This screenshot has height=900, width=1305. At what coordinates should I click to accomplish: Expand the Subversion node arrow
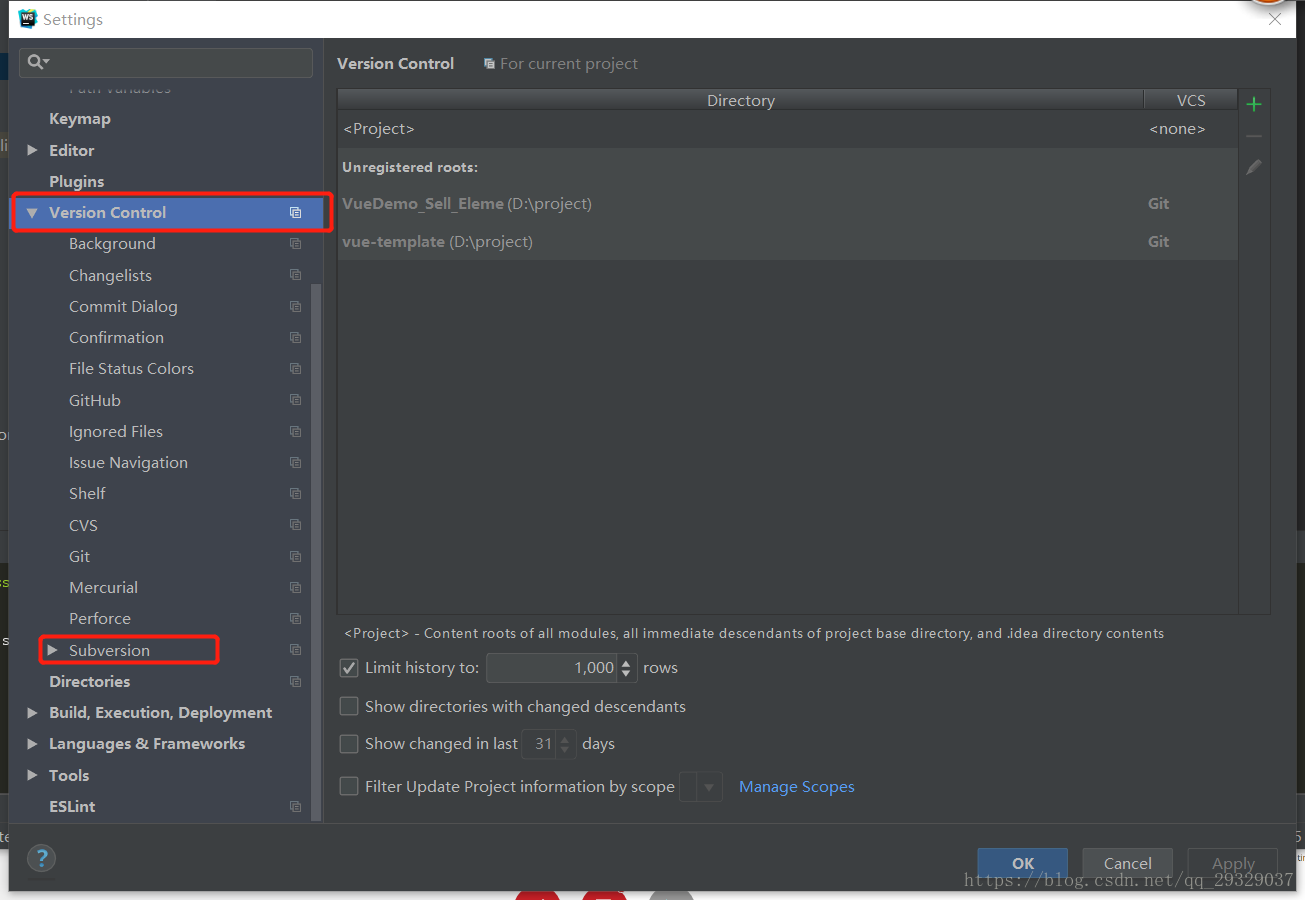[x=52, y=650]
